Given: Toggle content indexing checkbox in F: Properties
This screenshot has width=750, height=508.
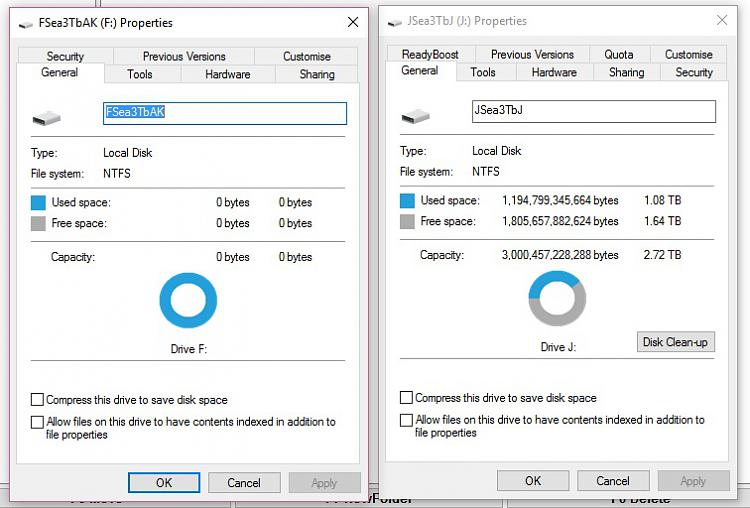Looking at the screenshot, I should click(37, 422).
